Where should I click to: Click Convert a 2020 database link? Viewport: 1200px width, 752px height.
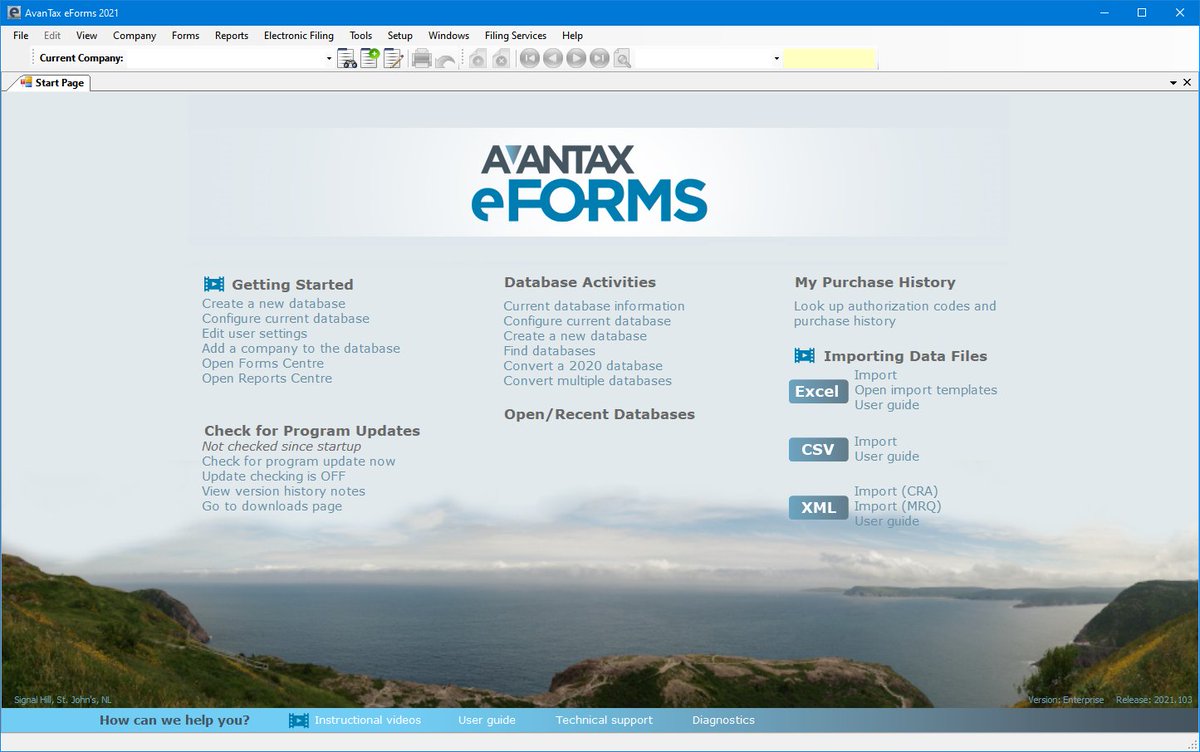(x=583, y=366)
